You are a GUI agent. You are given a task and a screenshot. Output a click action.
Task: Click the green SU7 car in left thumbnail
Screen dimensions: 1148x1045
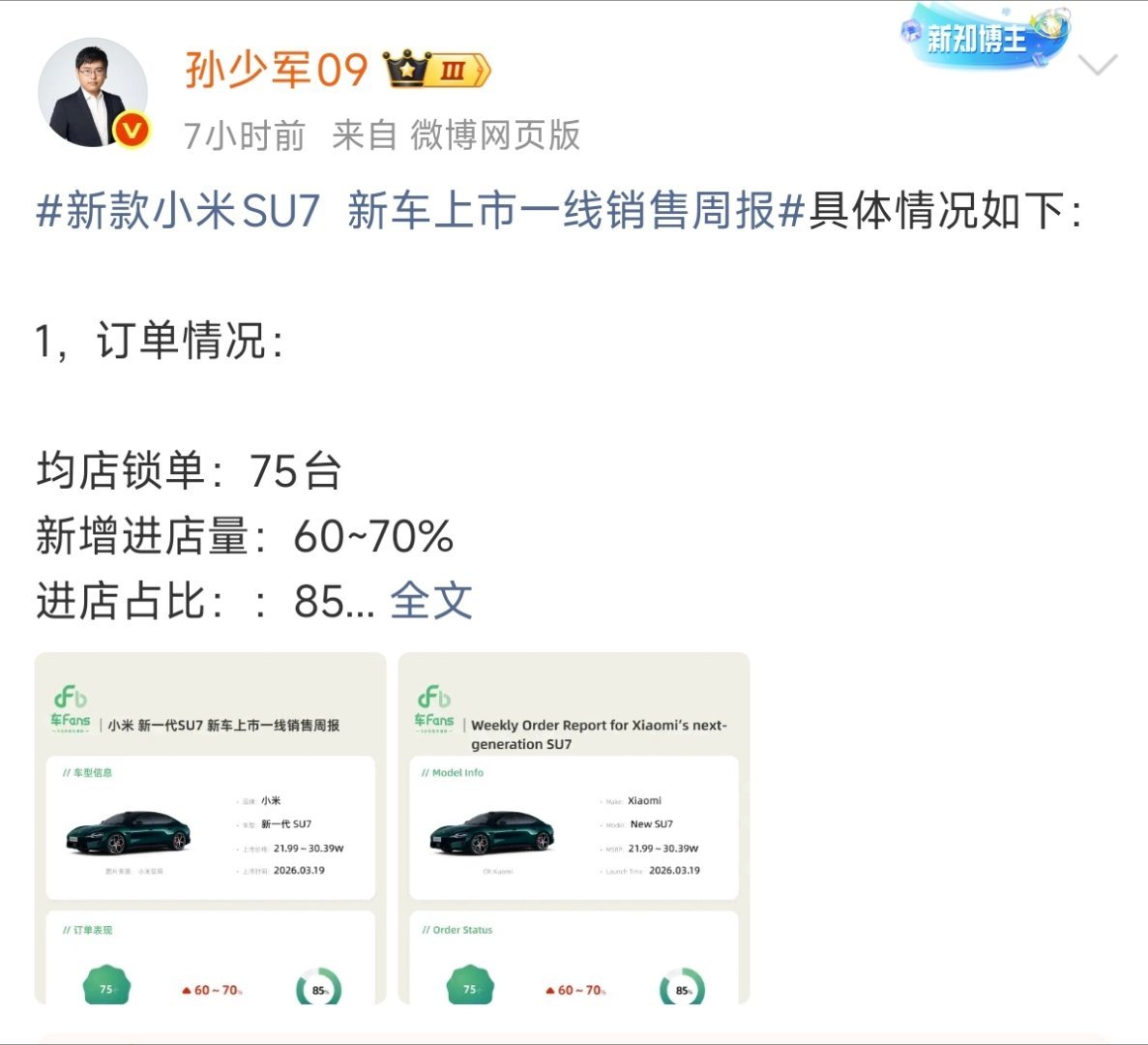click(x=128, y=833)
